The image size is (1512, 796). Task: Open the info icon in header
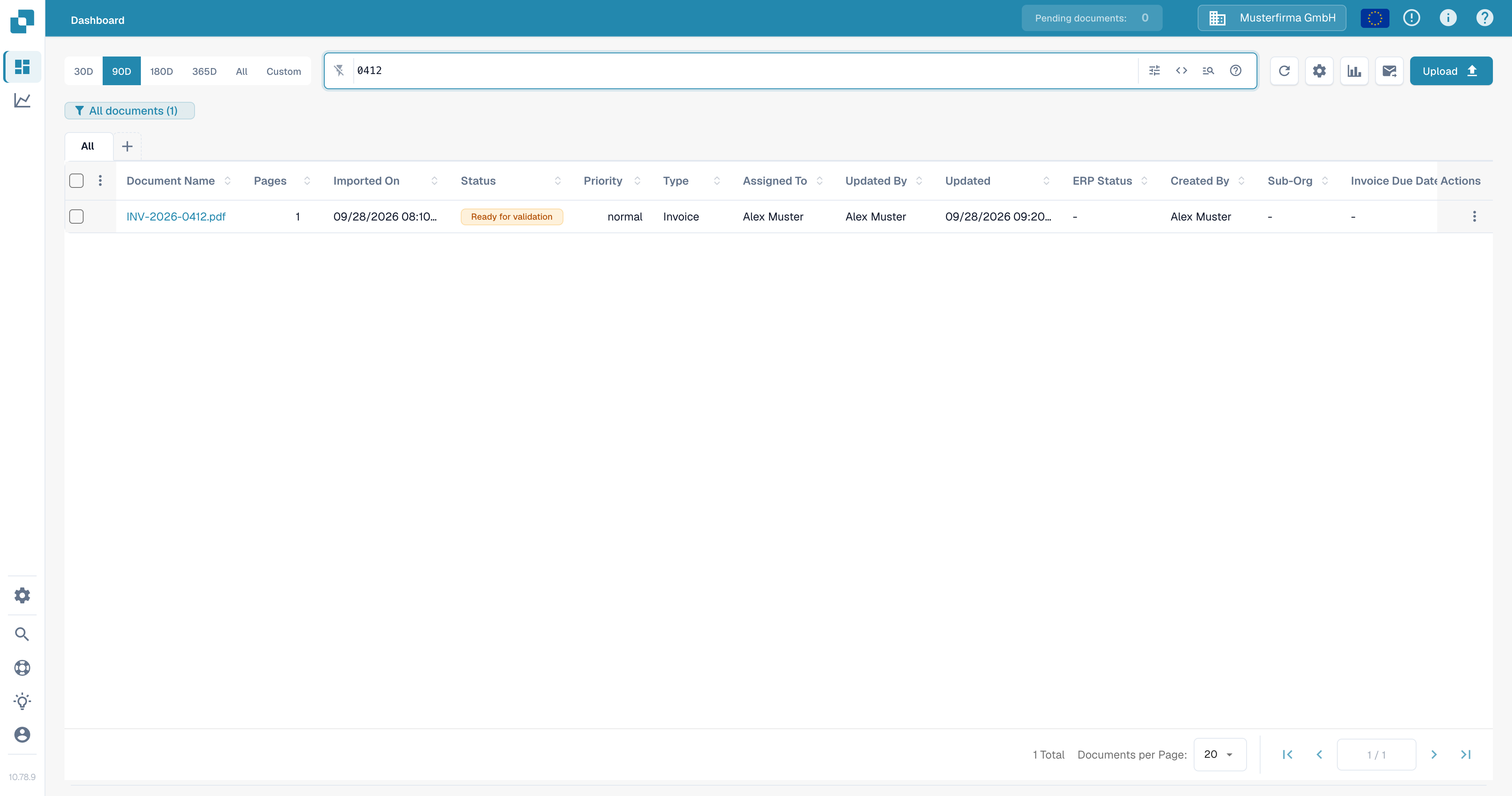1448,18
